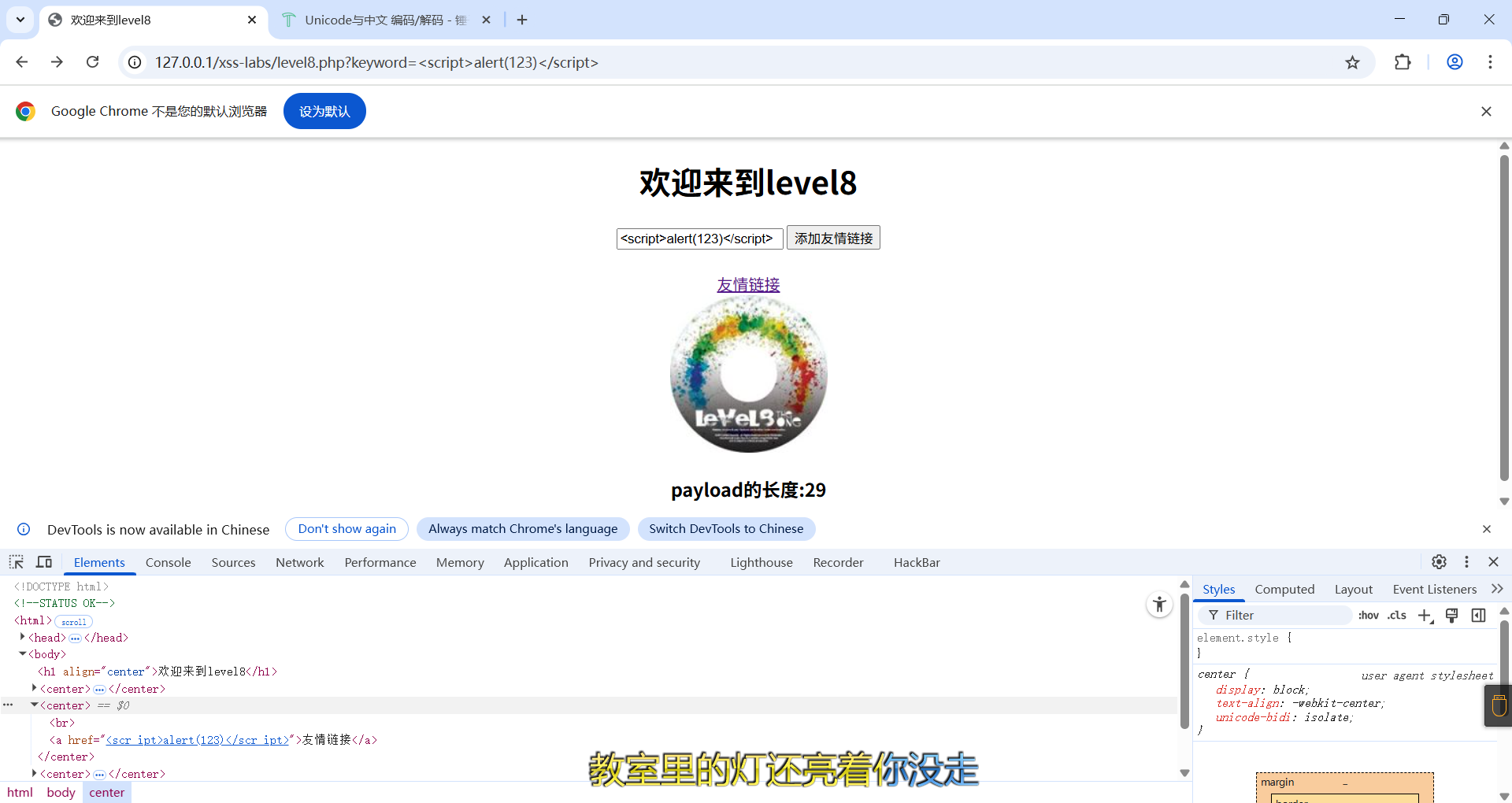Open a new tab with plus button
The width and height of the screenshot is (1512, 803).
point(522,20)
